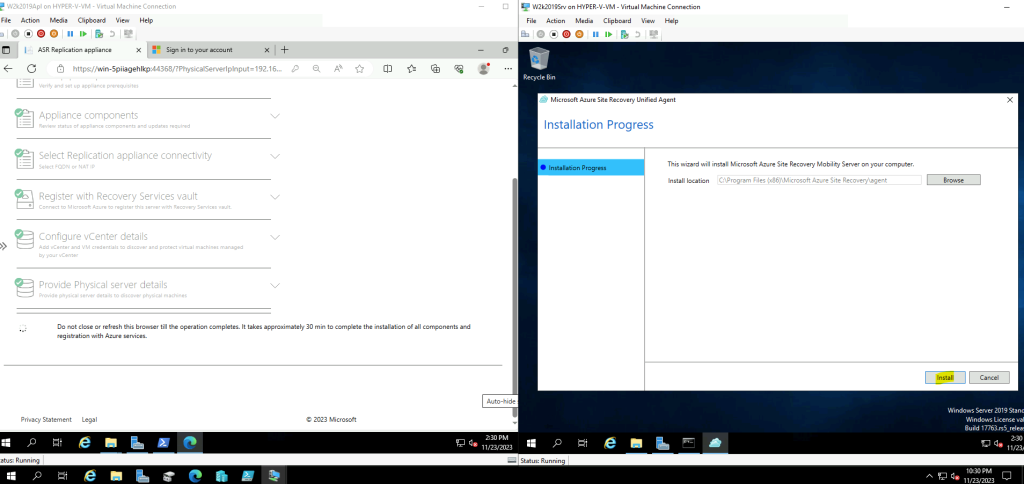Open Edge Settings and more menu
Image resolution: width=1024 pixels, height=484 pixels.
(507, 69)
